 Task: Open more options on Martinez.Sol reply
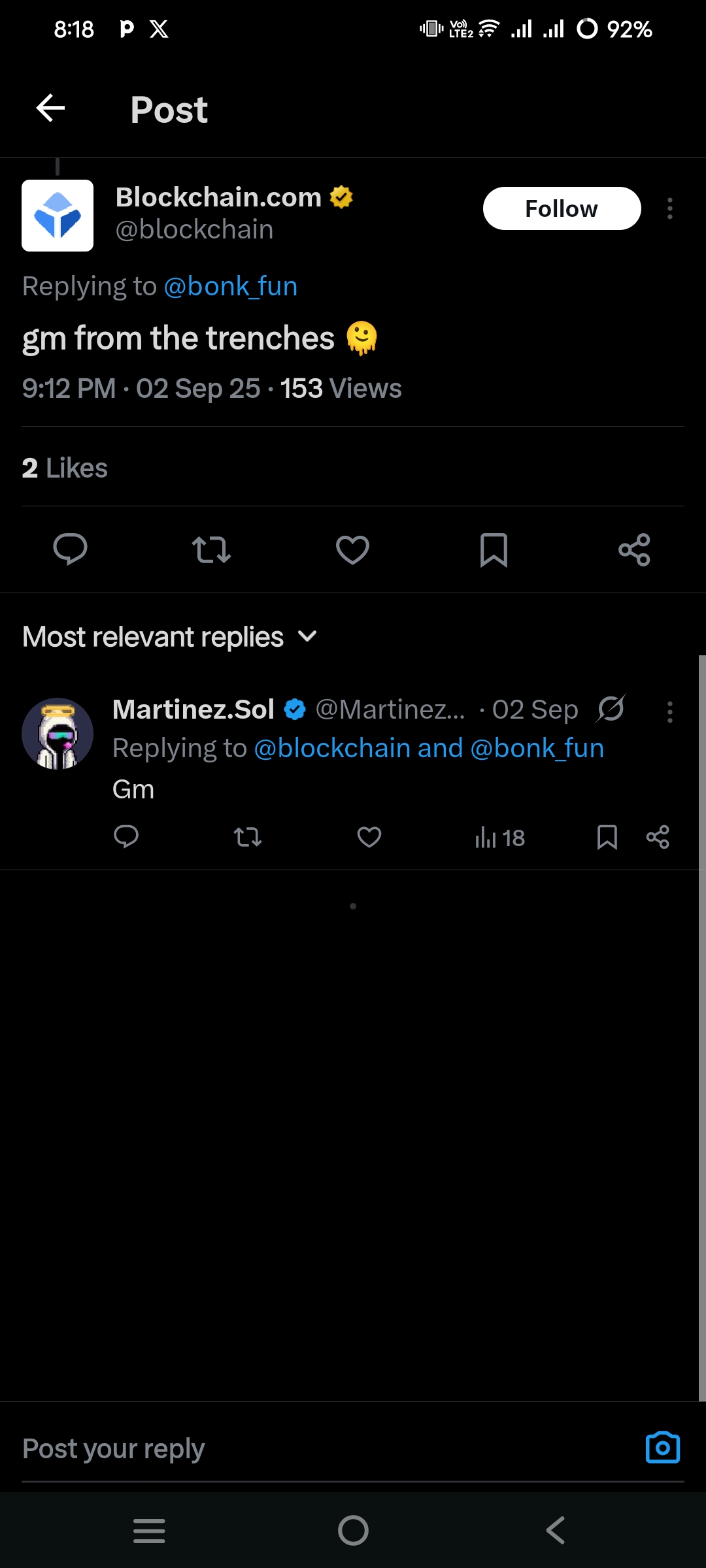click(x=669, y=711)
